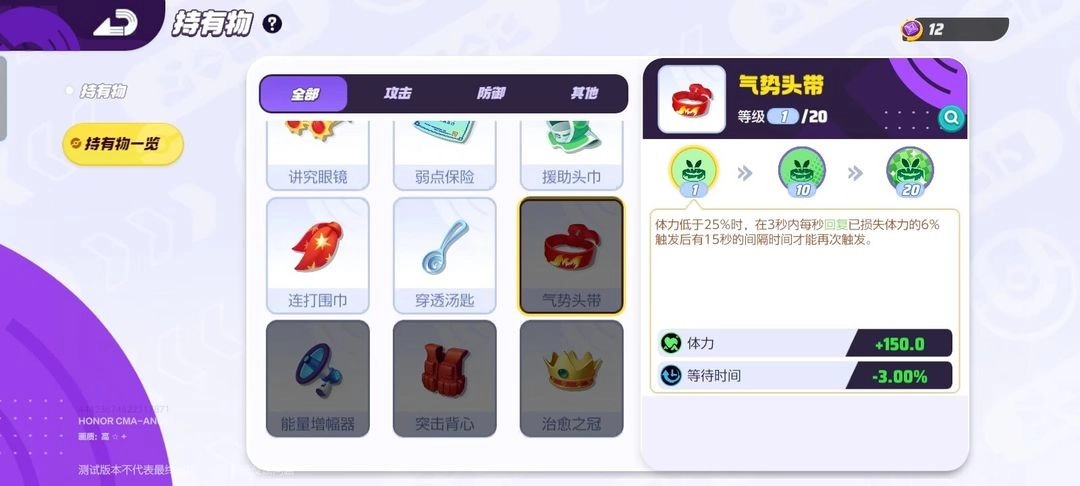Select the level 10 effect badge
Image resolution: width=1080 pixels, height=486 pixels.
(x=802, y=171)
